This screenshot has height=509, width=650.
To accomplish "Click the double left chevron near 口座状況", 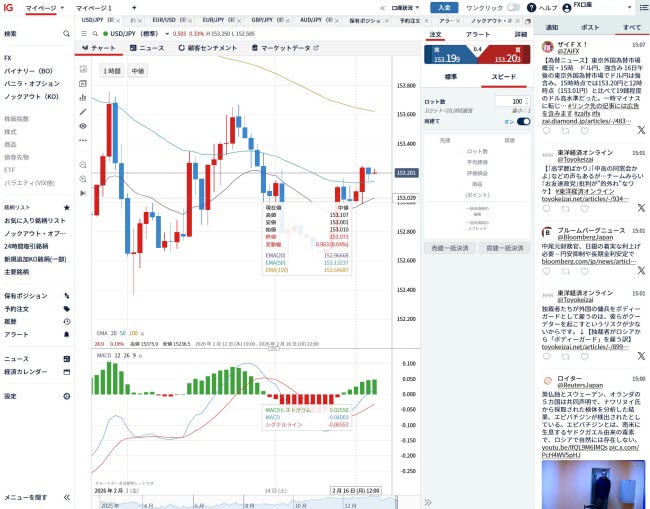I will [x=382, y=7].
